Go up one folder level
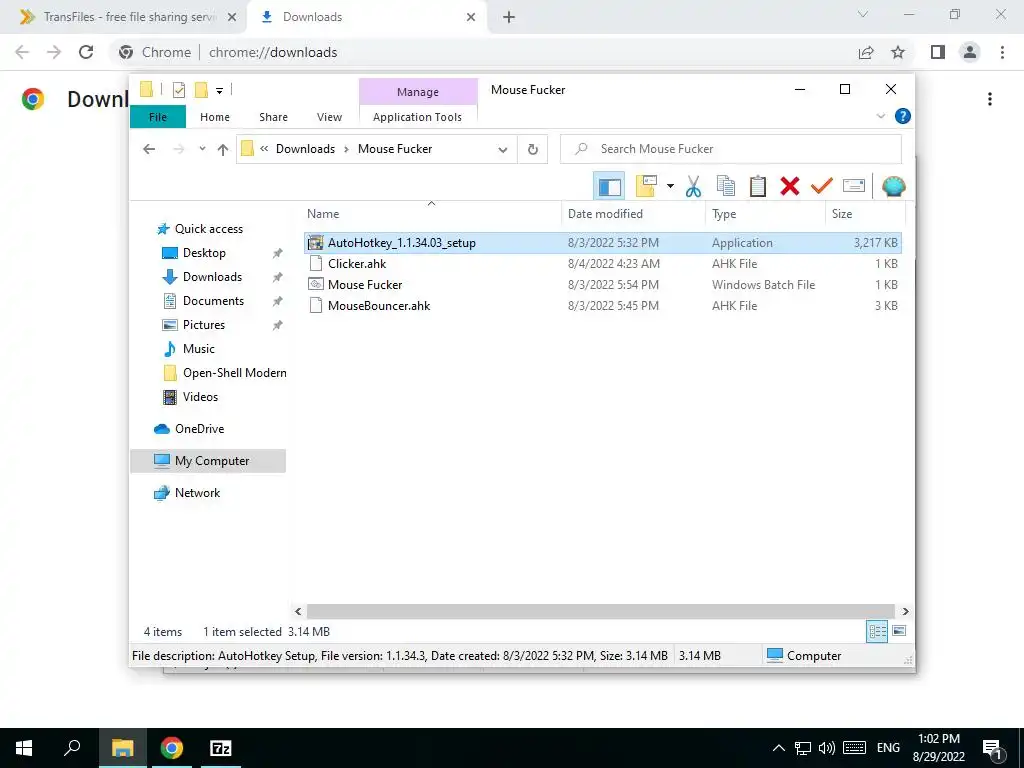This screenshot has width=1024, height=768. click(x=223, y=150)
